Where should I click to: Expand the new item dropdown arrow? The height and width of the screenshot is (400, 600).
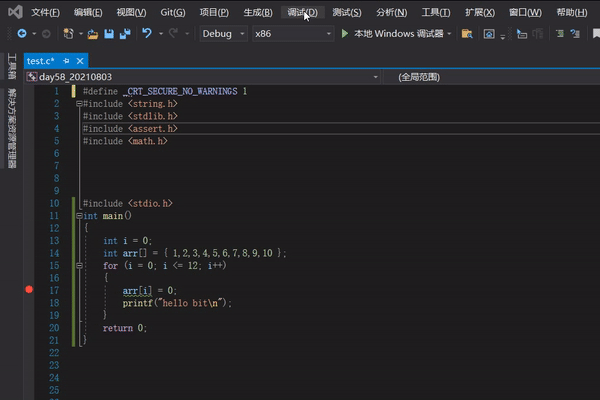[x=81, y=34]
